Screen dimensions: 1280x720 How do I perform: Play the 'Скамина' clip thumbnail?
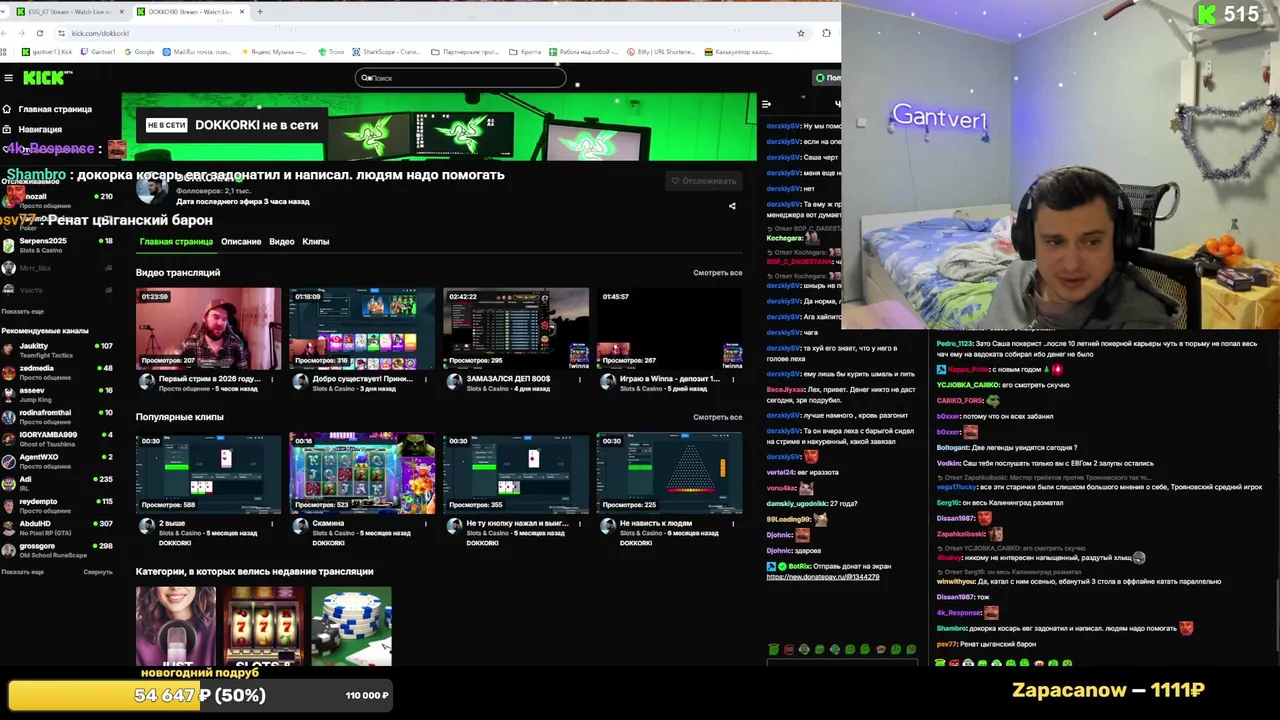tap(362, 473)
